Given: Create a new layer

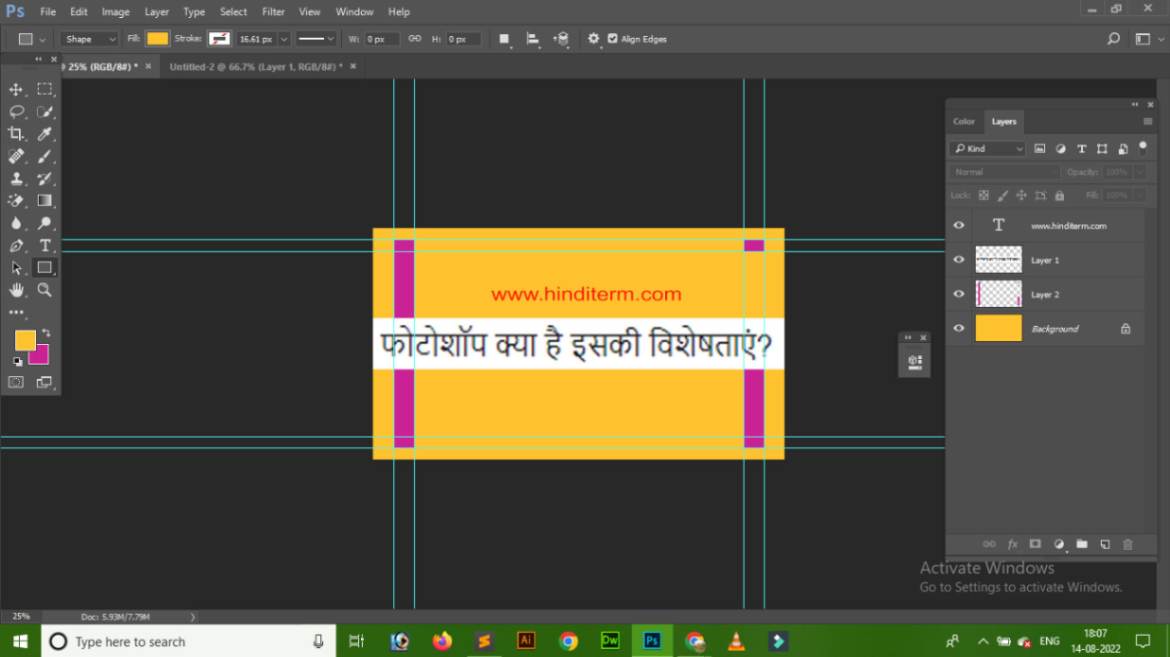Looking at the screenshot, I should (1105, 544).
